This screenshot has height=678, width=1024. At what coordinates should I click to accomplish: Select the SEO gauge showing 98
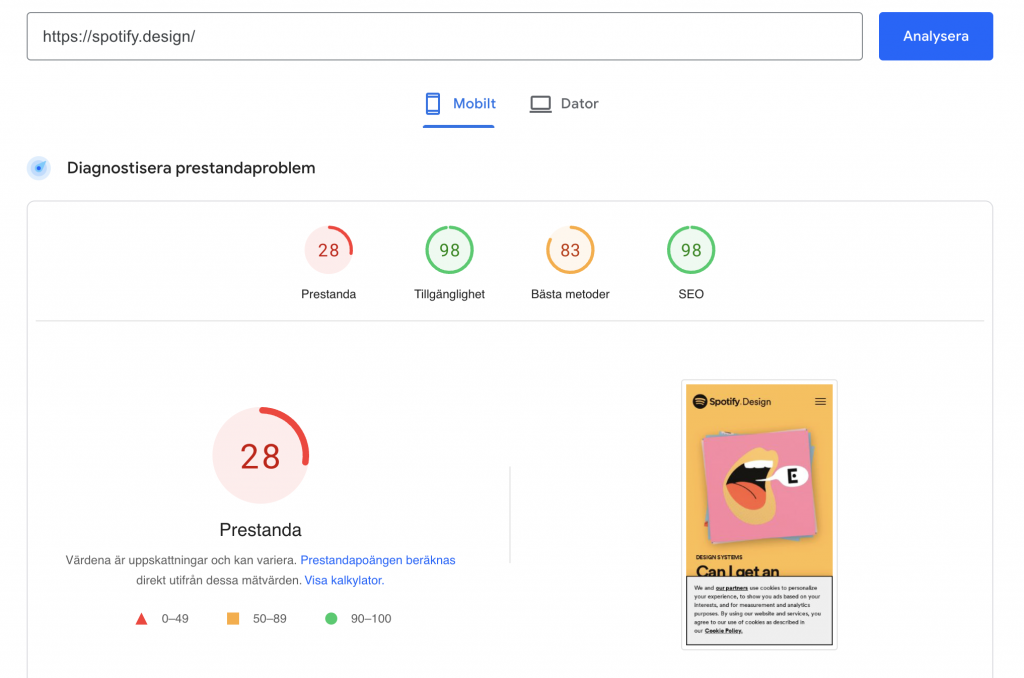point(690,250)
